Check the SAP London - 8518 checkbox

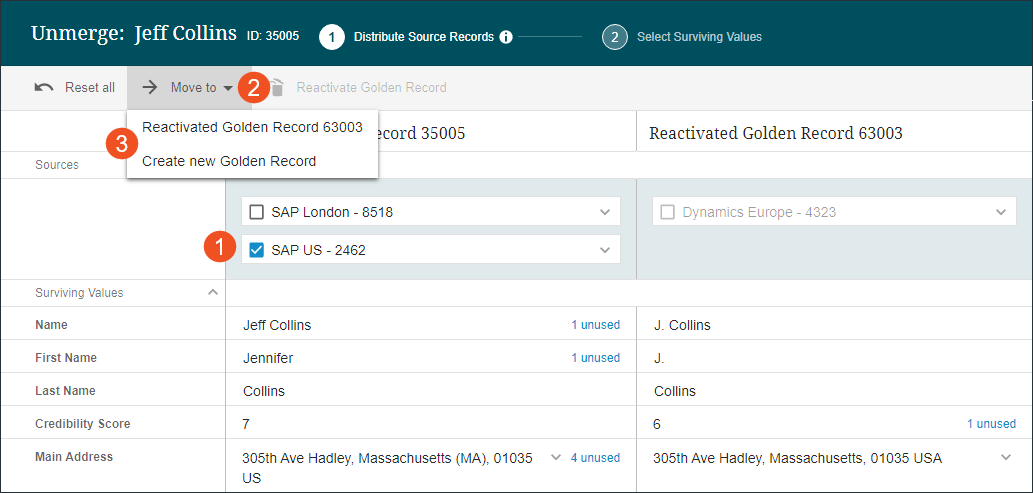(257, 212)
